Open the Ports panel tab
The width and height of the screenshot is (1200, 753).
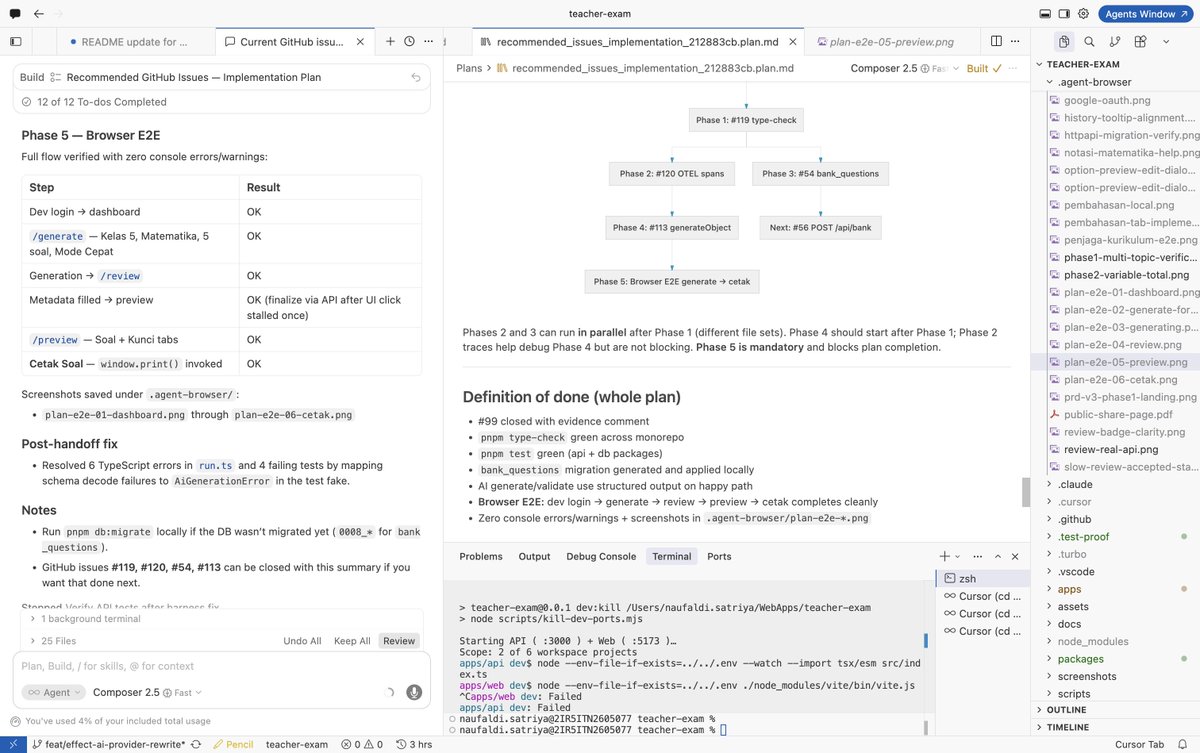(x=719, y=556)
